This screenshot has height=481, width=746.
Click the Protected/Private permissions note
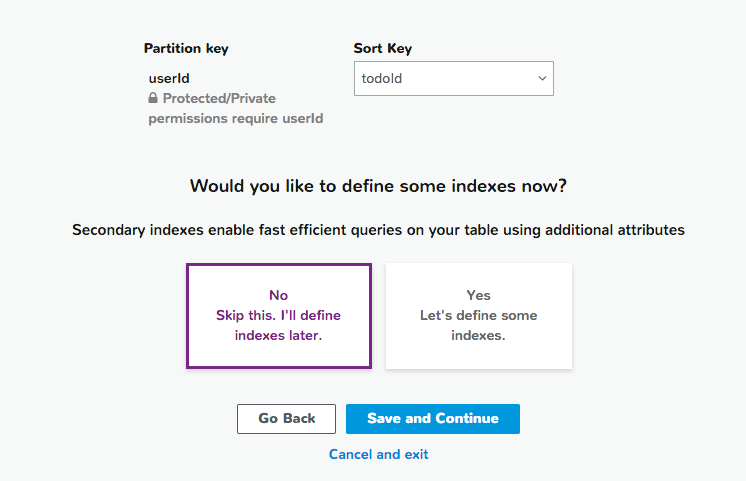coord(219,99)
